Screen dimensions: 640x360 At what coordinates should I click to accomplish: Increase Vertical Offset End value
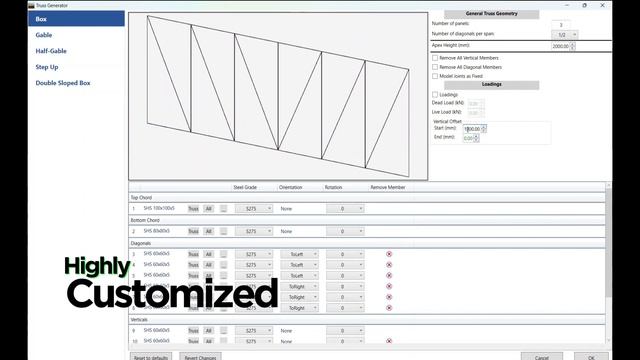[476, 136]
